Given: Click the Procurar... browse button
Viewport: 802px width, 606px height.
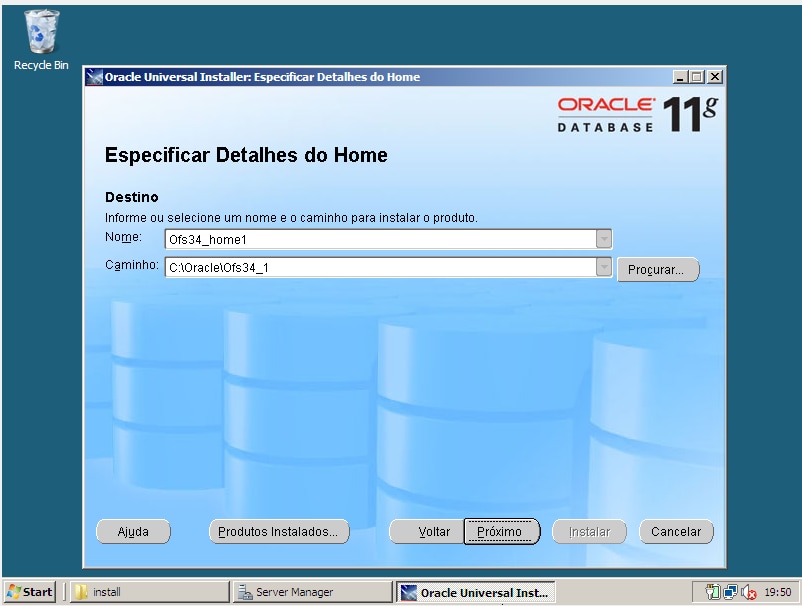Looking at the screenshot, I should [658, 270].
